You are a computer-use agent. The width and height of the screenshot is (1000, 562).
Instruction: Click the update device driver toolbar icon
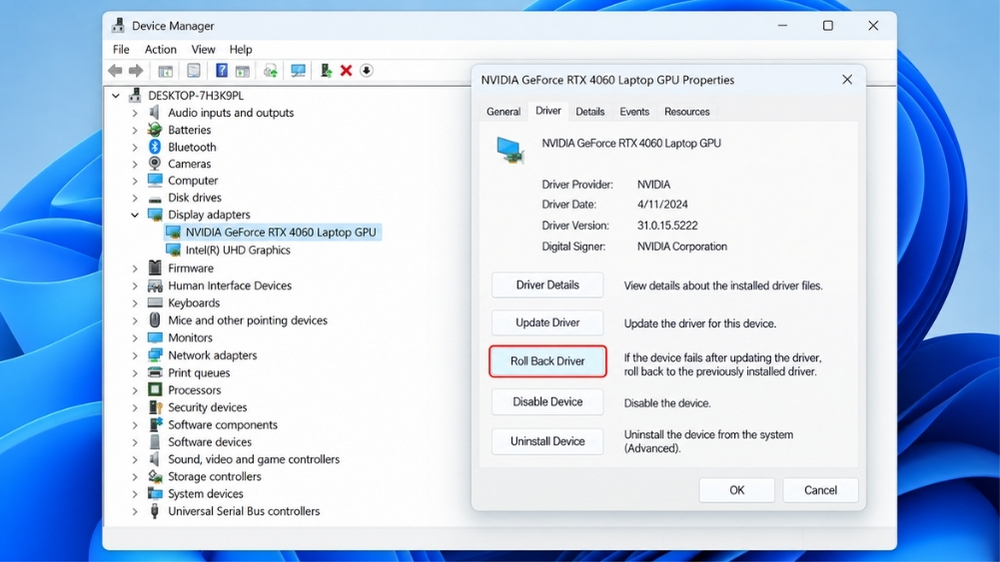click(270, 71)
